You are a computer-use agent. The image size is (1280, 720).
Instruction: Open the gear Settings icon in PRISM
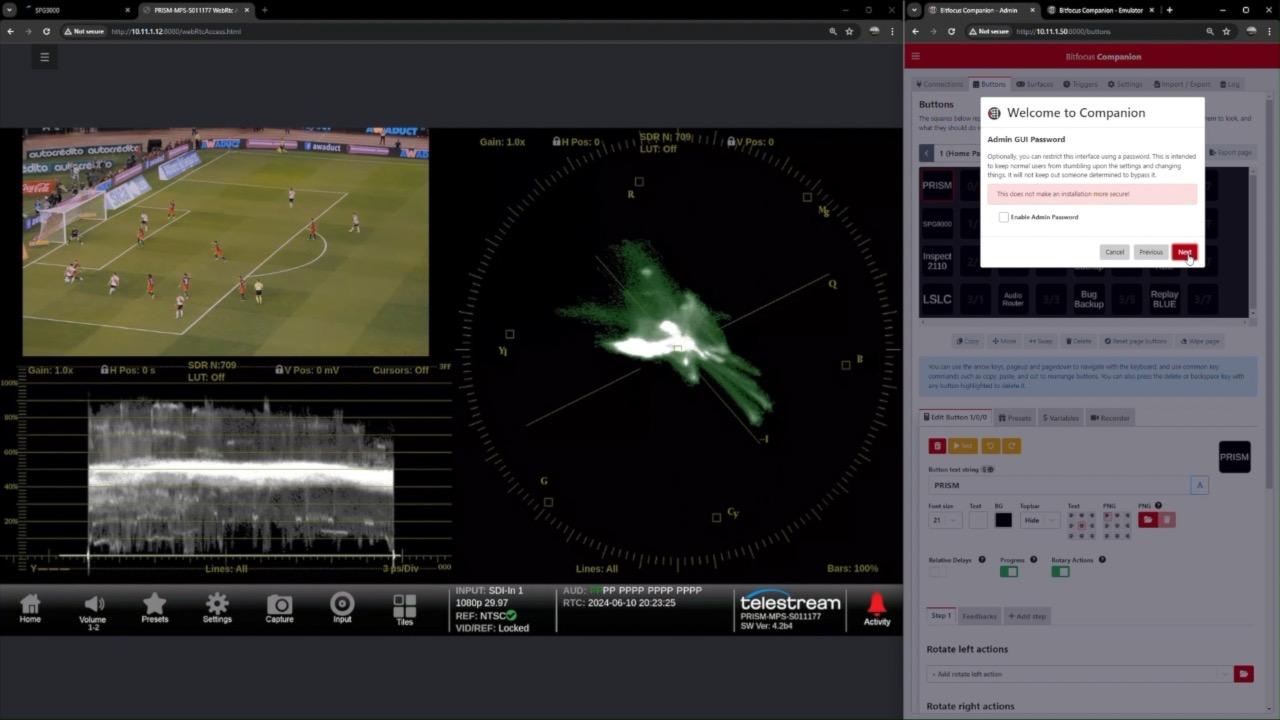coord(217,609)
